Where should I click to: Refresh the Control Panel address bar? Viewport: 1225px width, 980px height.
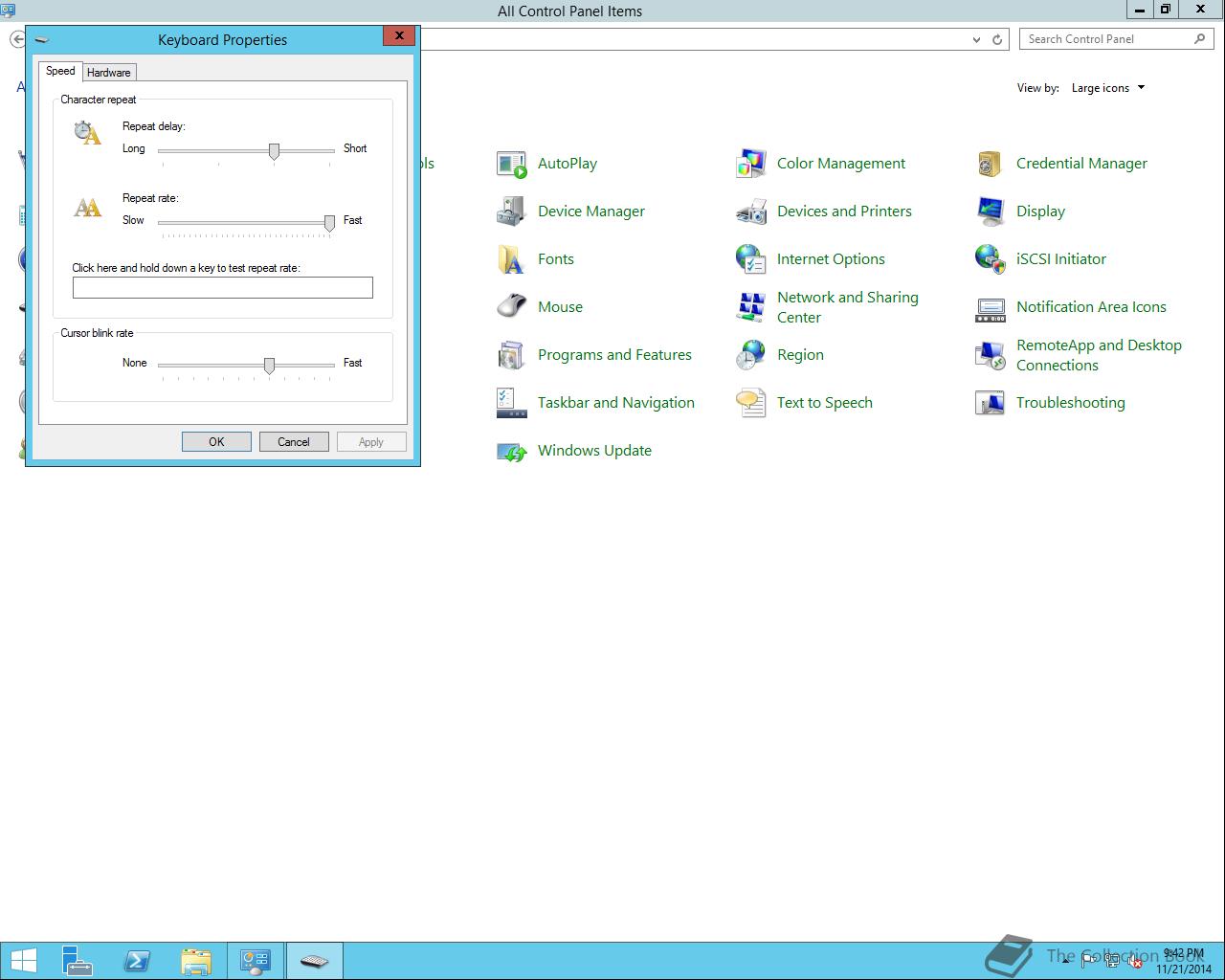tap(997, 39)
